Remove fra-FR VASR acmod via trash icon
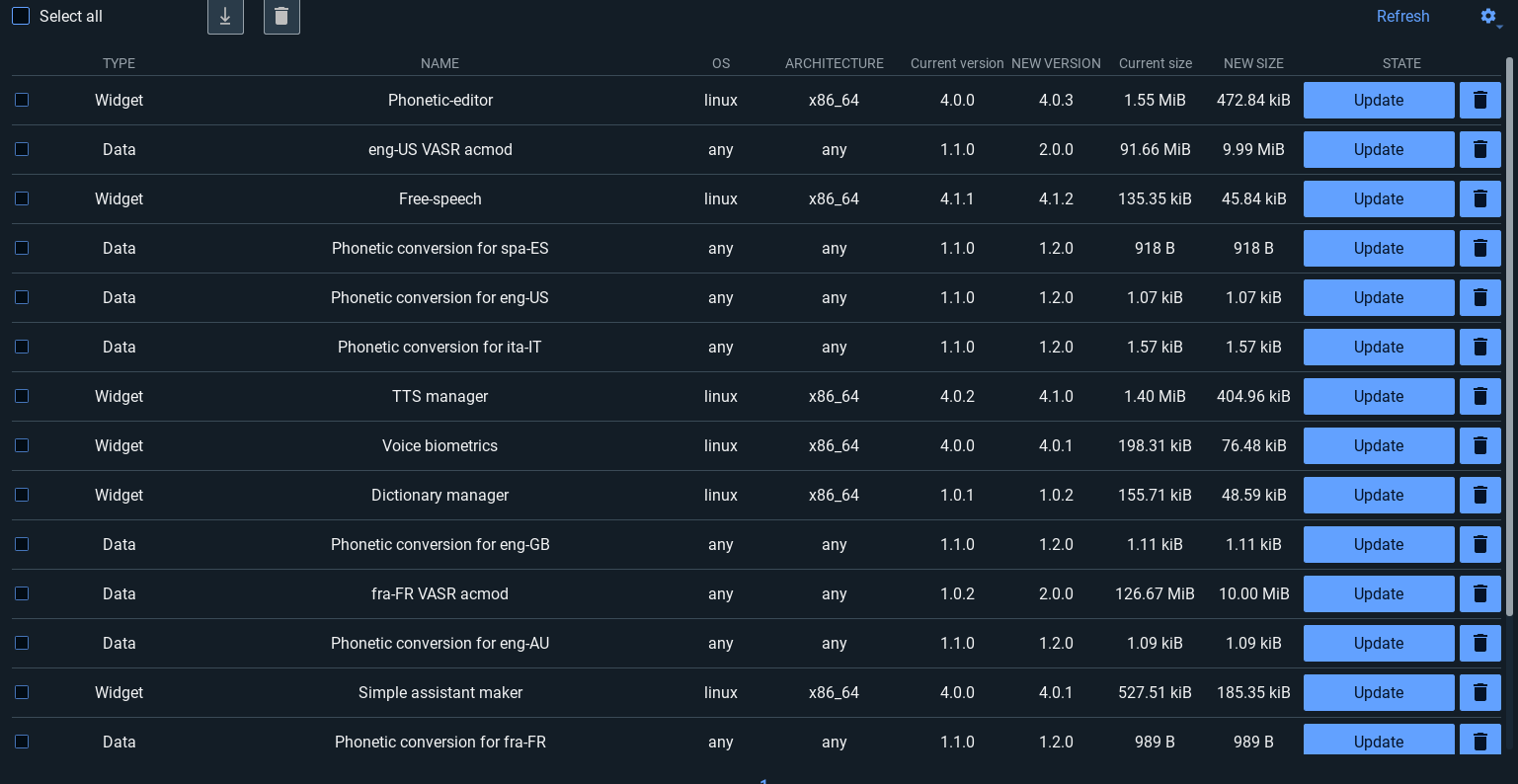 (x=1479, y=594)
